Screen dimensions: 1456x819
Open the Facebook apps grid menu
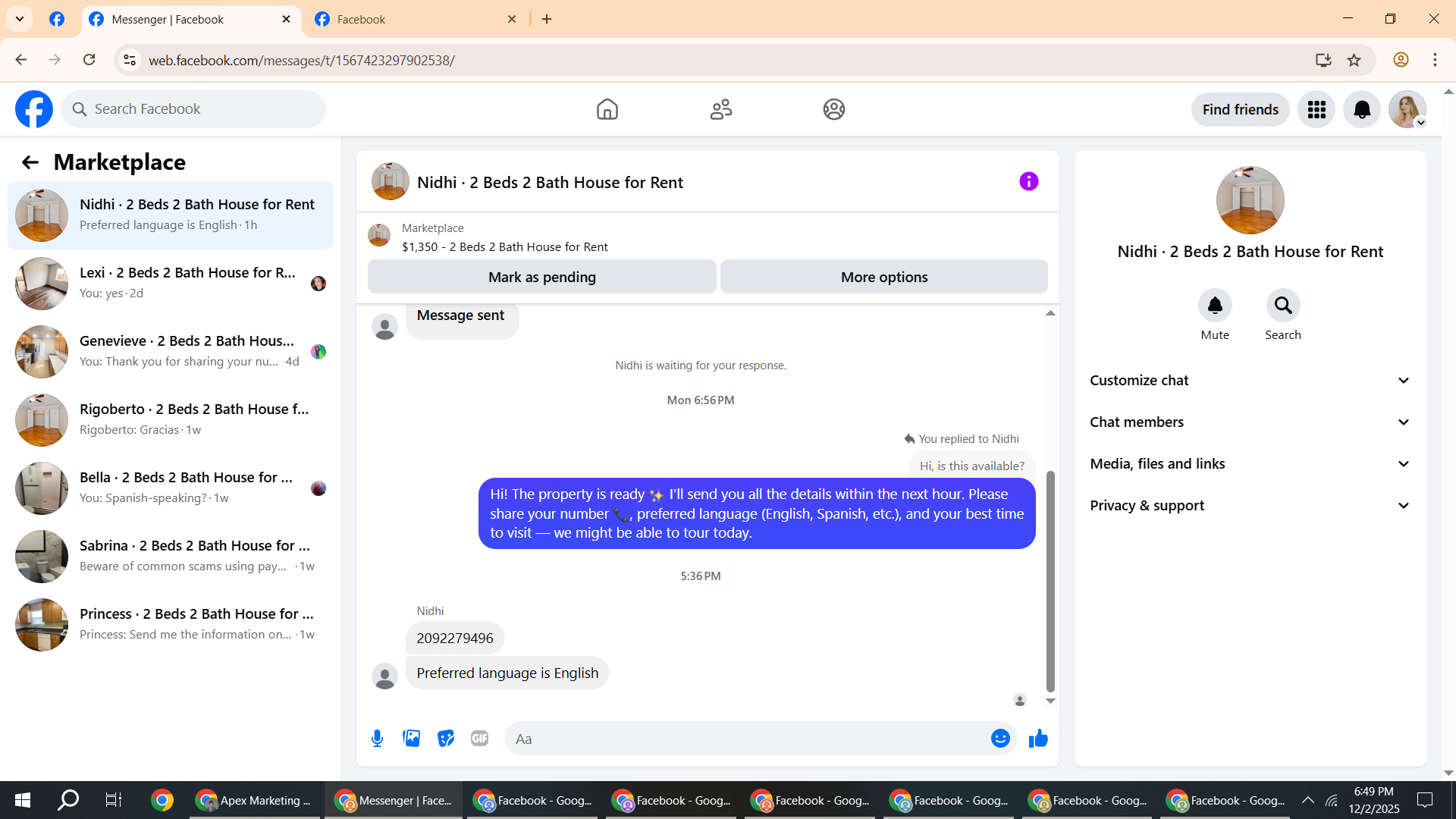pos(1316,110)
